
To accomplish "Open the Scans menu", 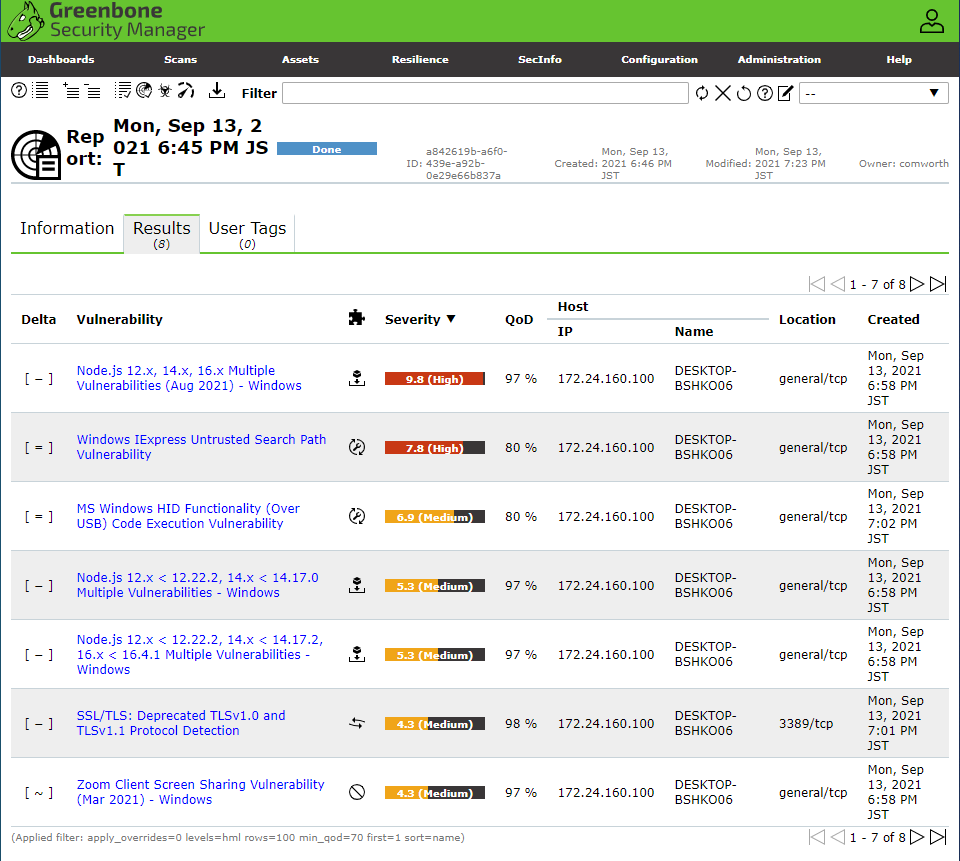I will pos(181,60).
